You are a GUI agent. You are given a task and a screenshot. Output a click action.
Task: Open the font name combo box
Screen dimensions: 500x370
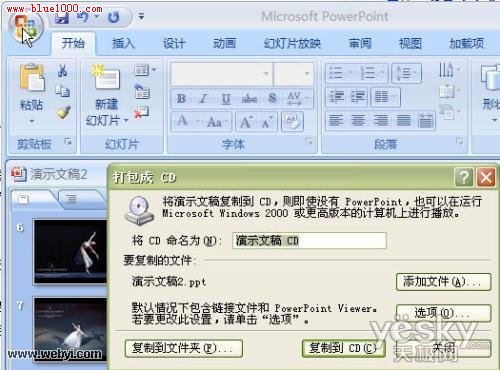(222, 73)
